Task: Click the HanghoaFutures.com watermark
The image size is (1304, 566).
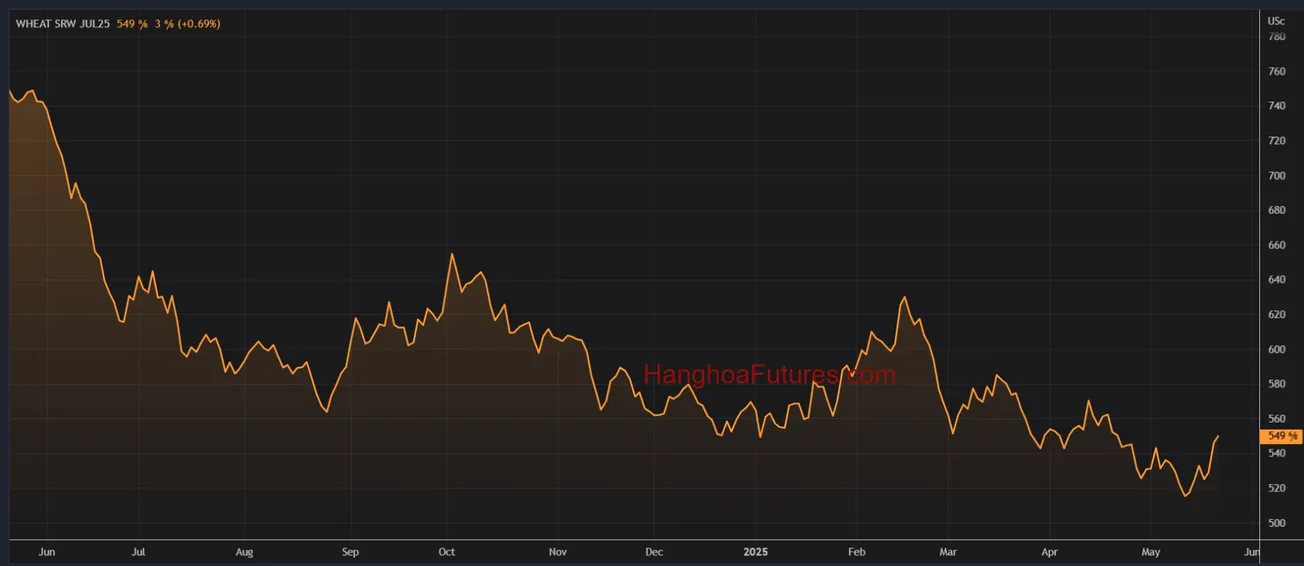Action: (x=770, y=376)
